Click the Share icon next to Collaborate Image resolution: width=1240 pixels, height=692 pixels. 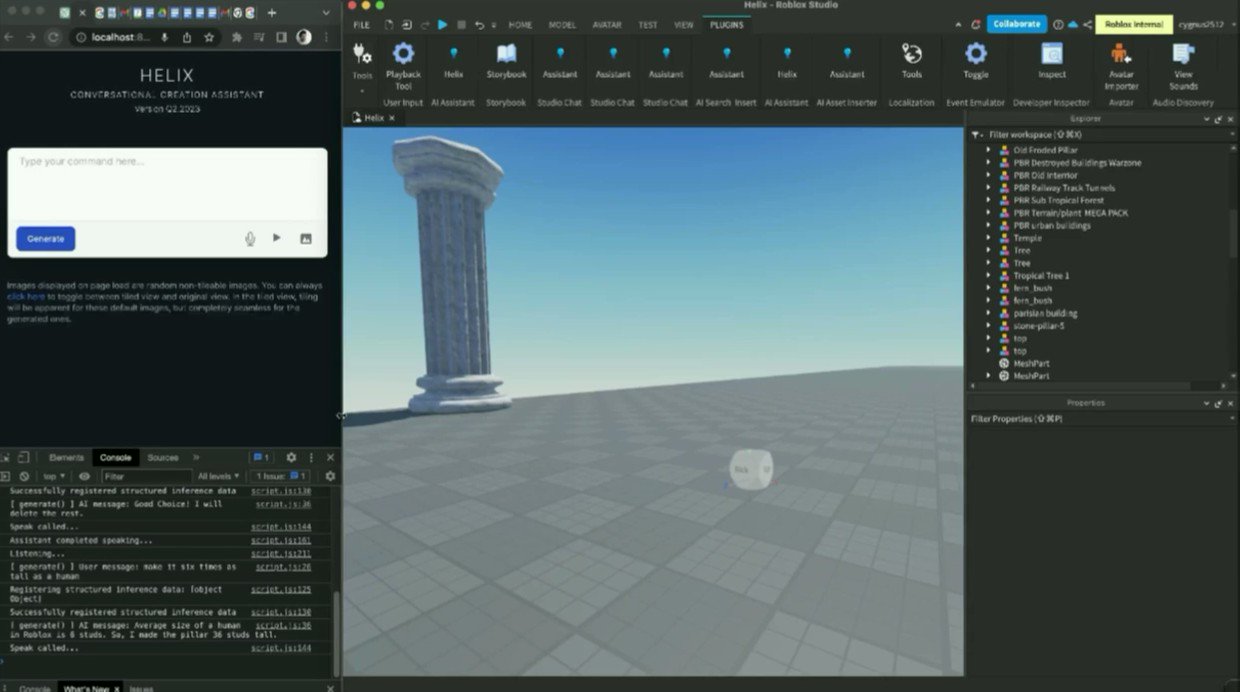1088,24
